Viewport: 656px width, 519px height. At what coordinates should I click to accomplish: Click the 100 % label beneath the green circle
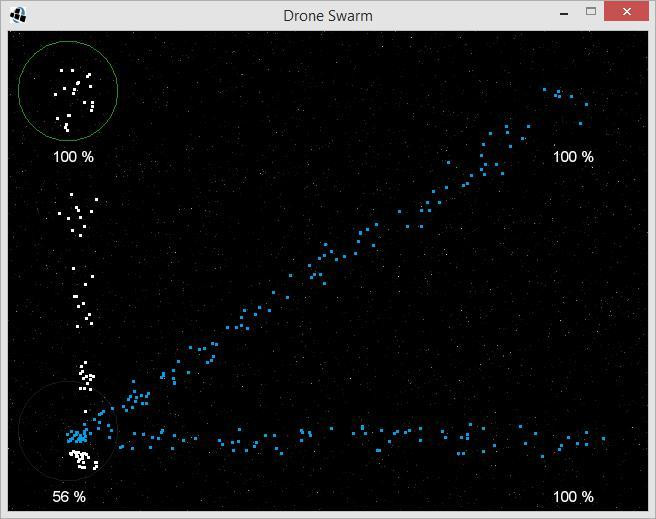tap(73, 157)
